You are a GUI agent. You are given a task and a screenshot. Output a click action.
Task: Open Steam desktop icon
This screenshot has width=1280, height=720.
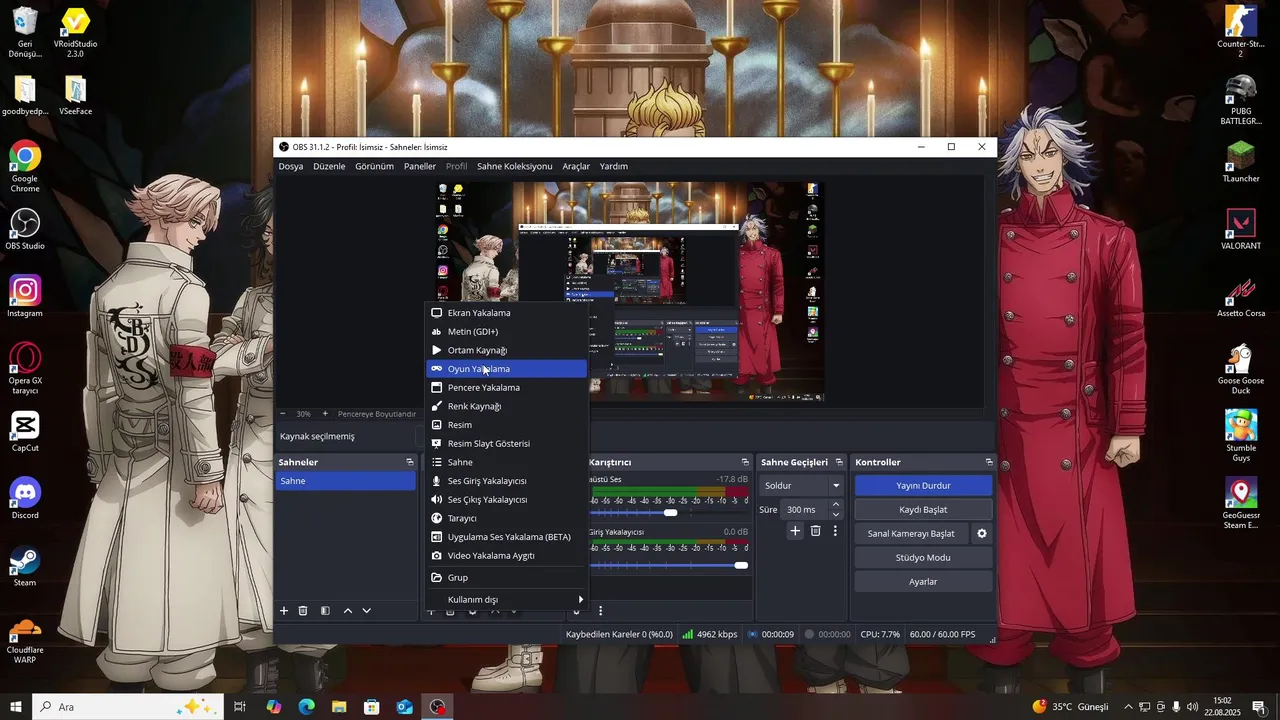coord(25,564)
